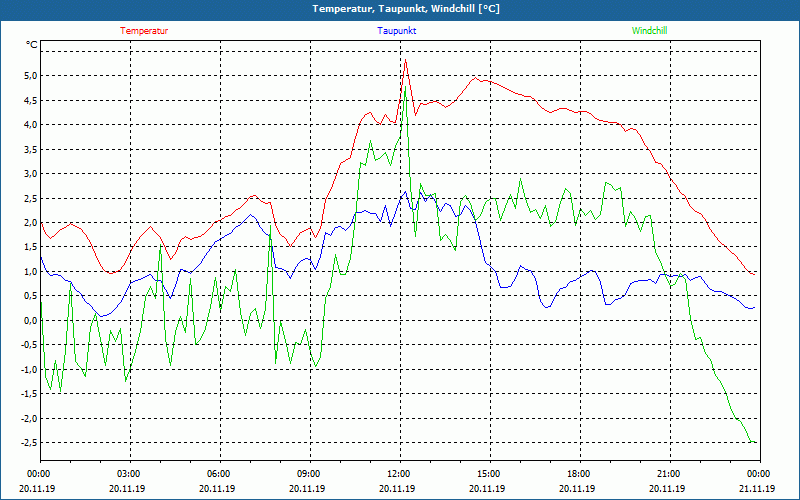The width and height of the screenshot is (800, 500).
Task: Click the 1,5 y-axis value
Action: click(x=31, y=247)
